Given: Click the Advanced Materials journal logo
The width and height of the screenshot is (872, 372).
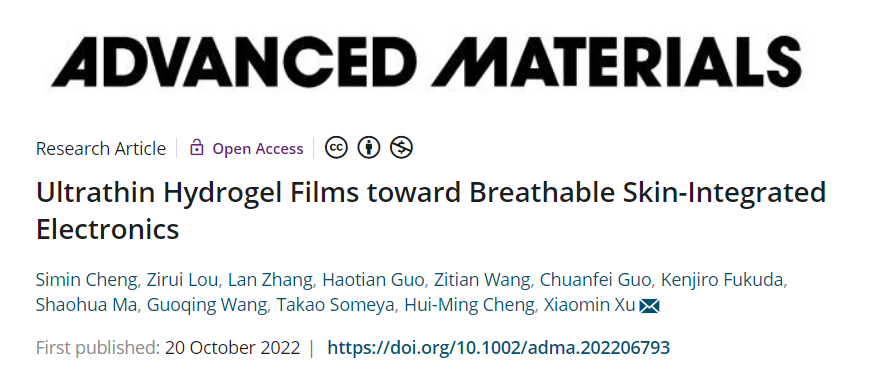Looking at the screenshot, I should click(426, 61).
